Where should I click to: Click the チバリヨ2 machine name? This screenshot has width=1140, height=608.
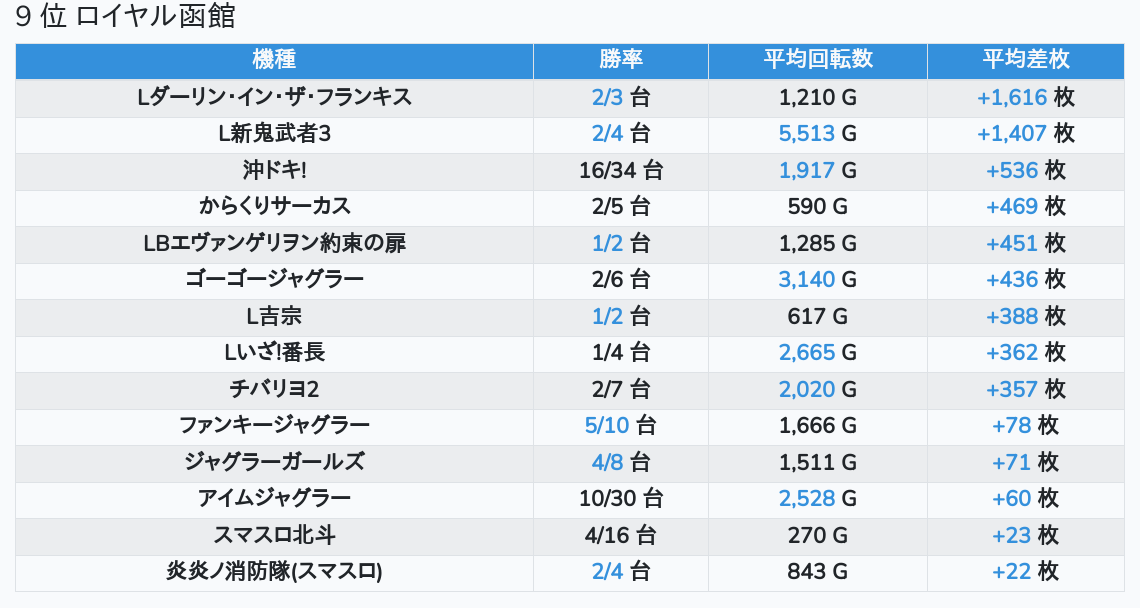274,389
